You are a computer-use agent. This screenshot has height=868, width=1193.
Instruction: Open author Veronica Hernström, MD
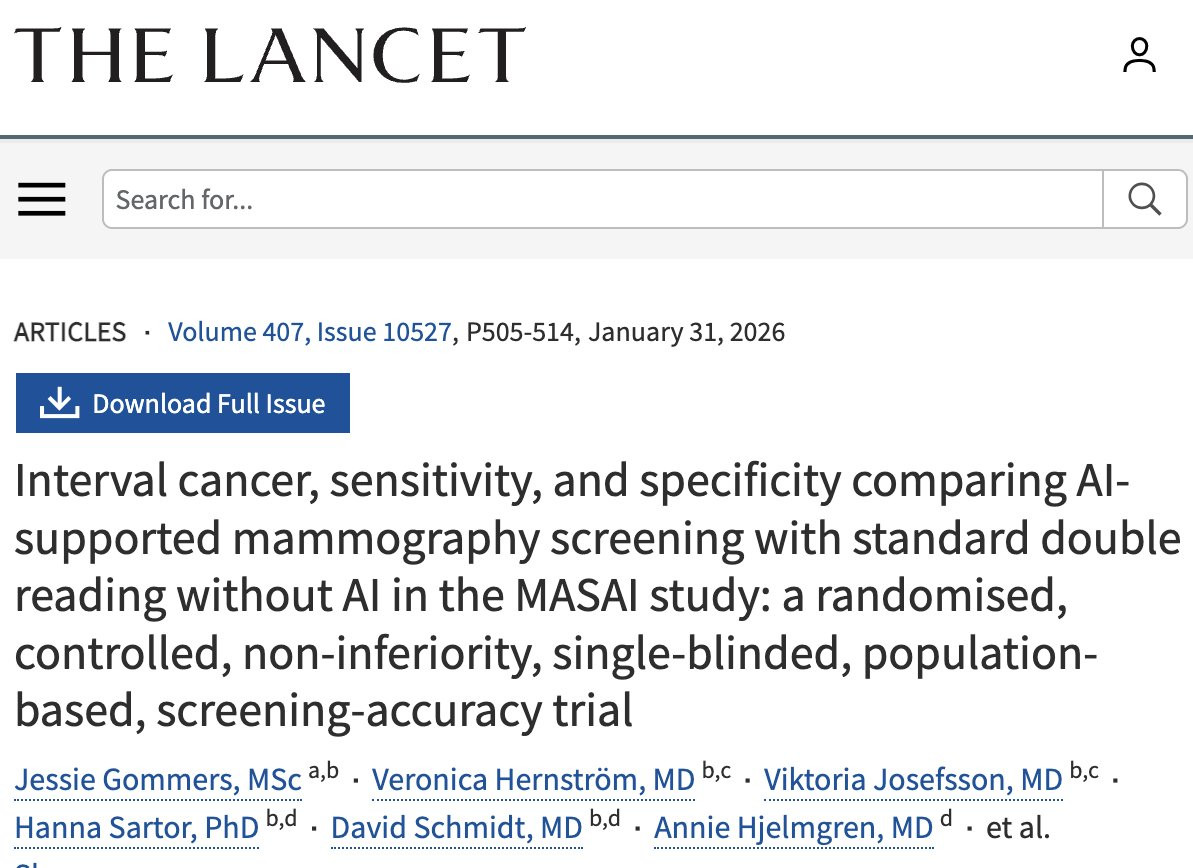tap(533, 780)
